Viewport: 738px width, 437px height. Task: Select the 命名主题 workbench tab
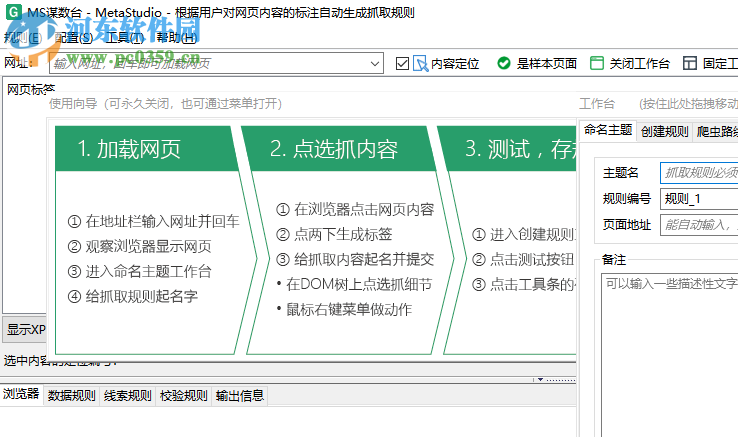[608, 130]
